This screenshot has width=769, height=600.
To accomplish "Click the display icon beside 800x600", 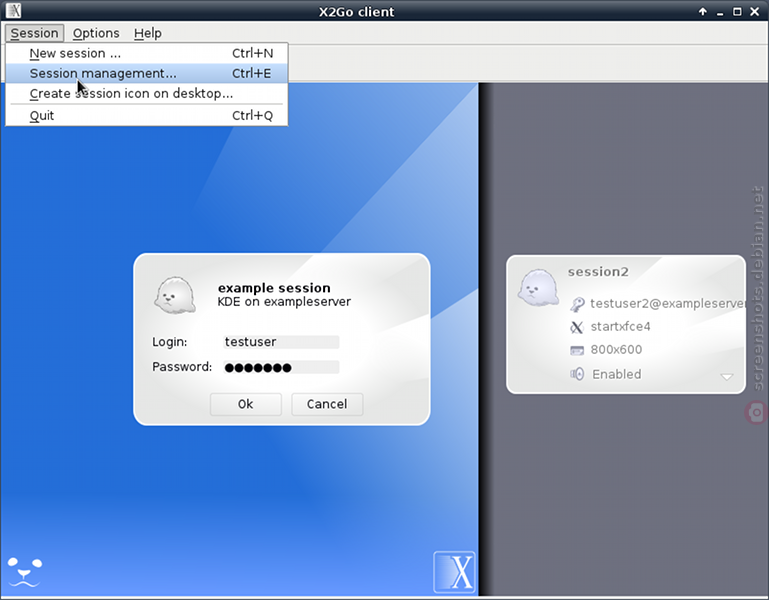I will 577,350.
